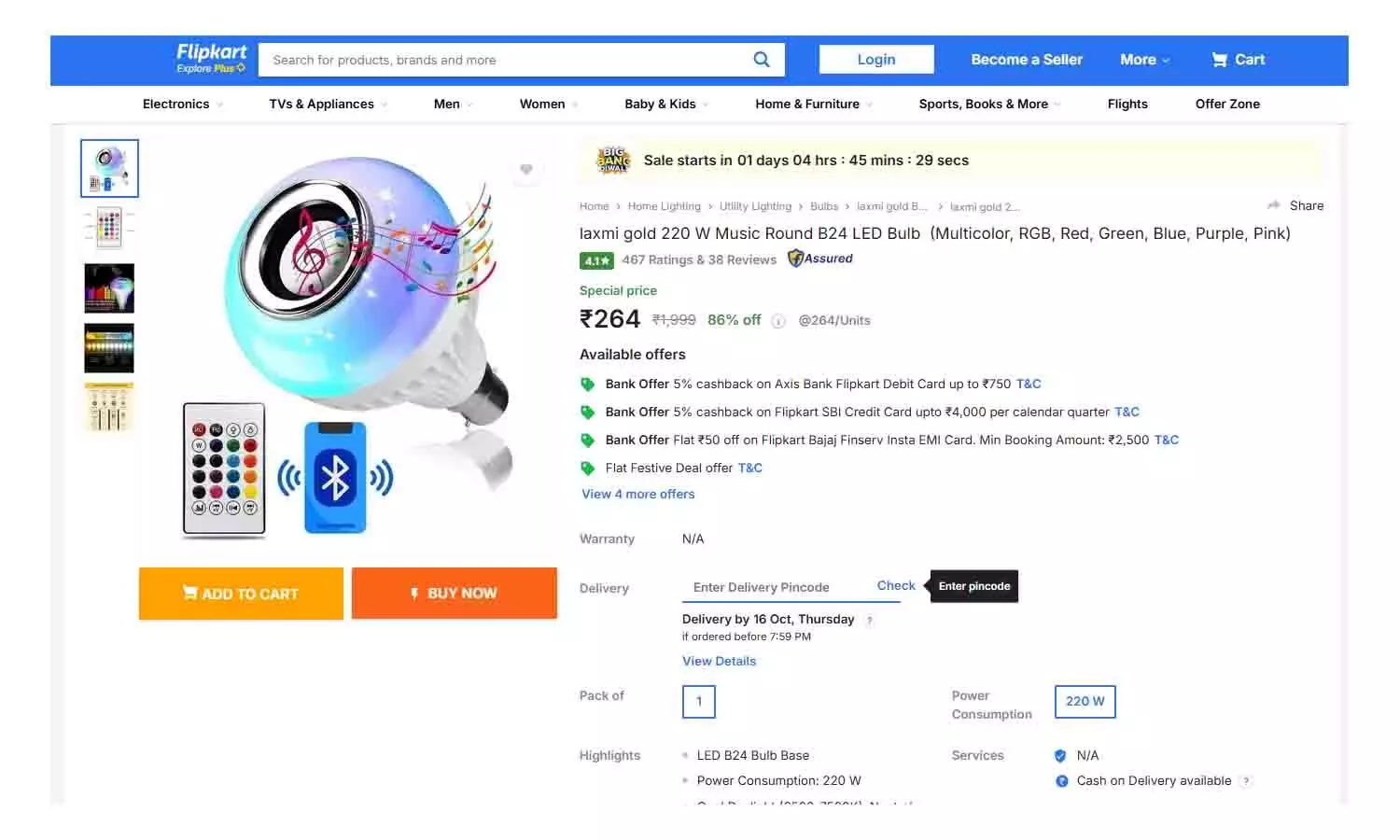Expand View 4 more offers
This screenshot has width=1400, height=840.
pos(637,494)
